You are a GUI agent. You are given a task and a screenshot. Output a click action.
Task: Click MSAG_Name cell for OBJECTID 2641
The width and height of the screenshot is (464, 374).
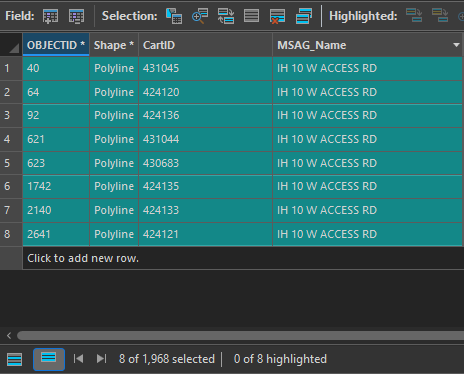(368, 234)
